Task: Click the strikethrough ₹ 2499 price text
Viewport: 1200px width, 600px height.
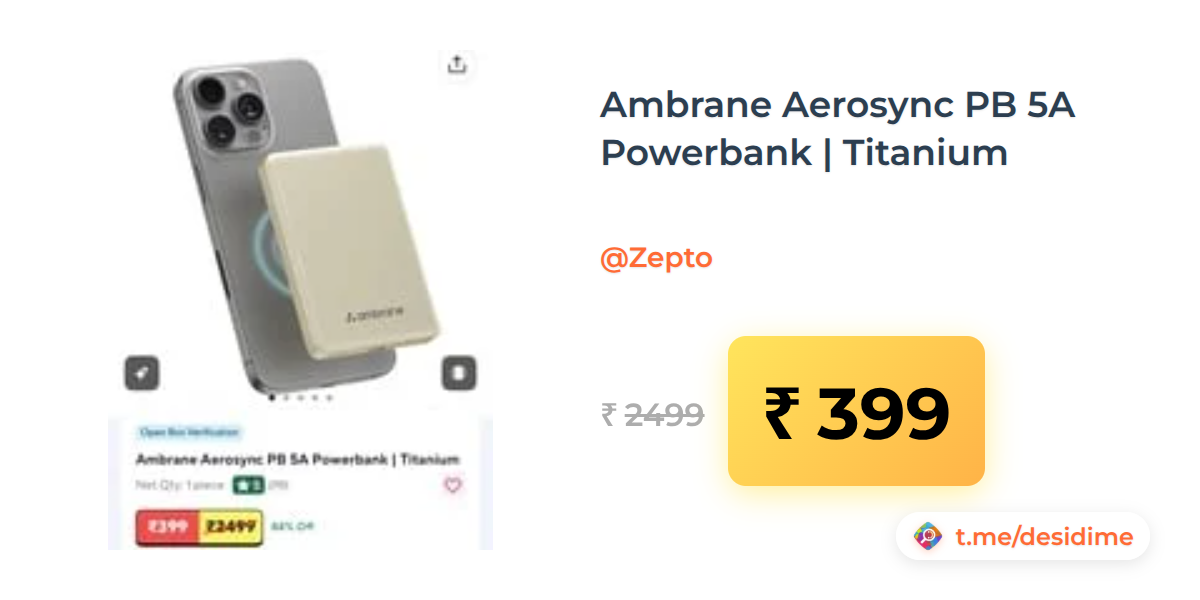Action: pyautogui.click(x=653, y=414)
